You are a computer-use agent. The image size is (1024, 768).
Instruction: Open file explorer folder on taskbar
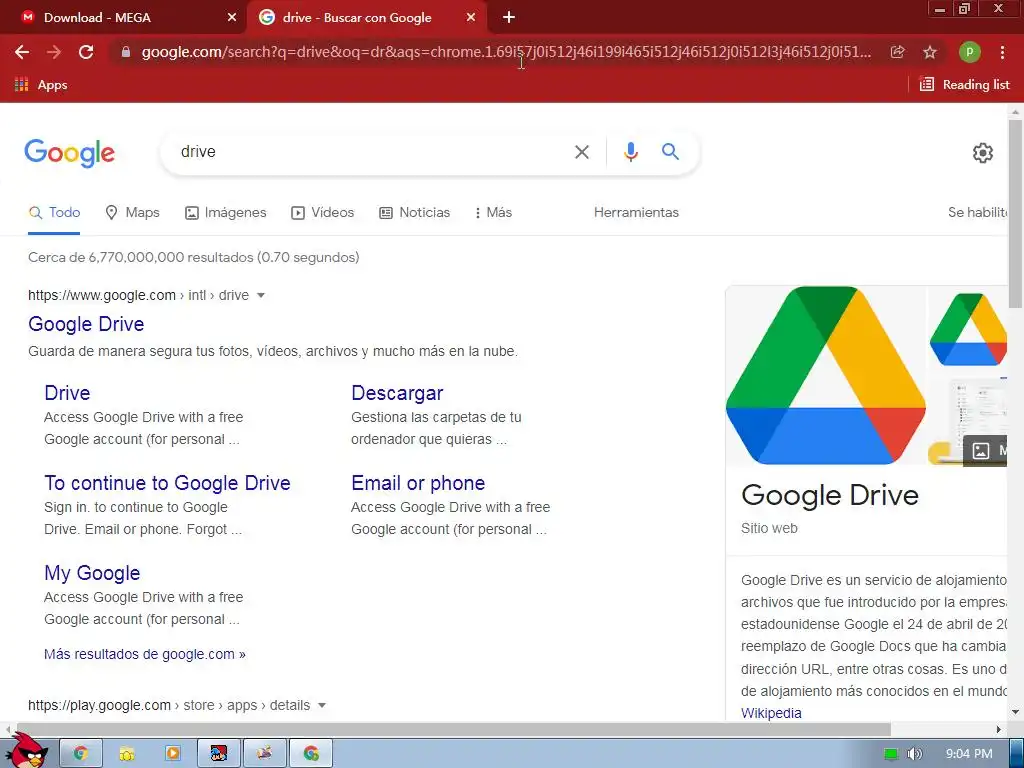(x=127, y=754)
